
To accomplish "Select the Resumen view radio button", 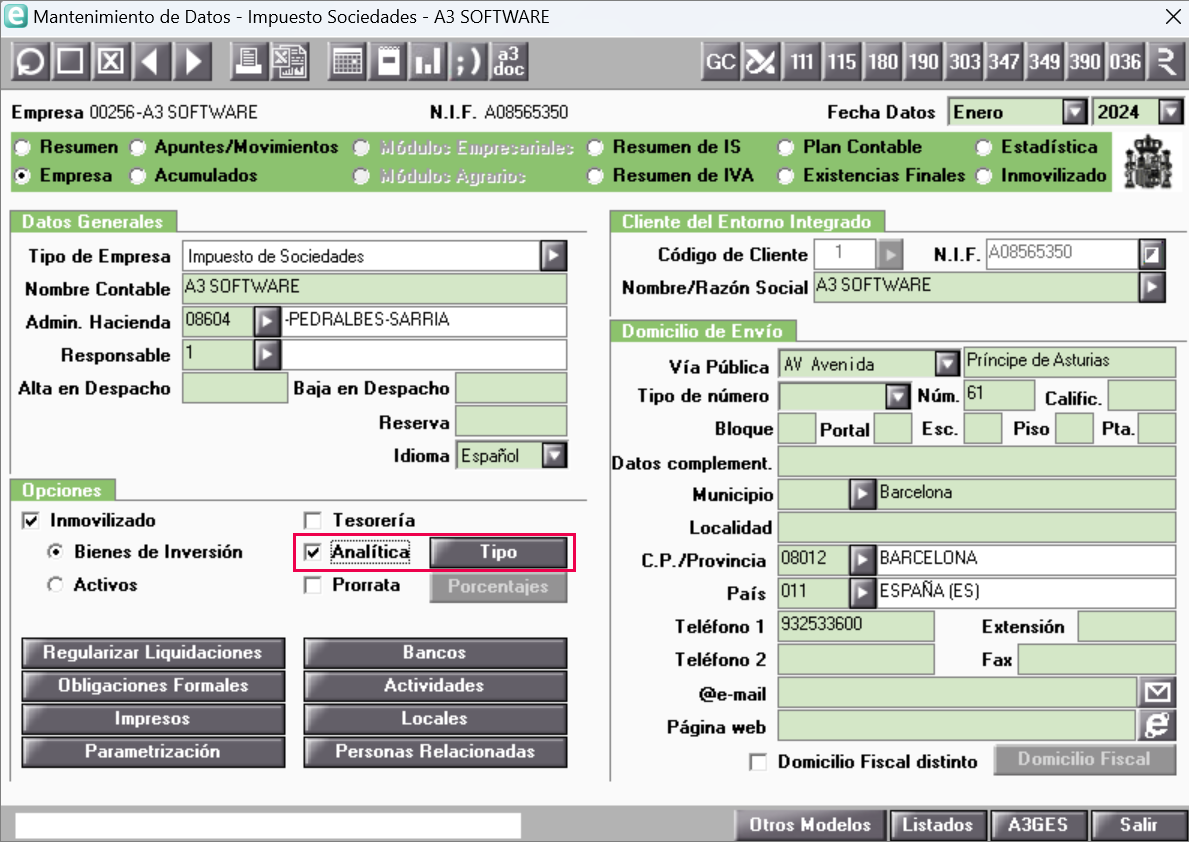I will coord(23,147).
